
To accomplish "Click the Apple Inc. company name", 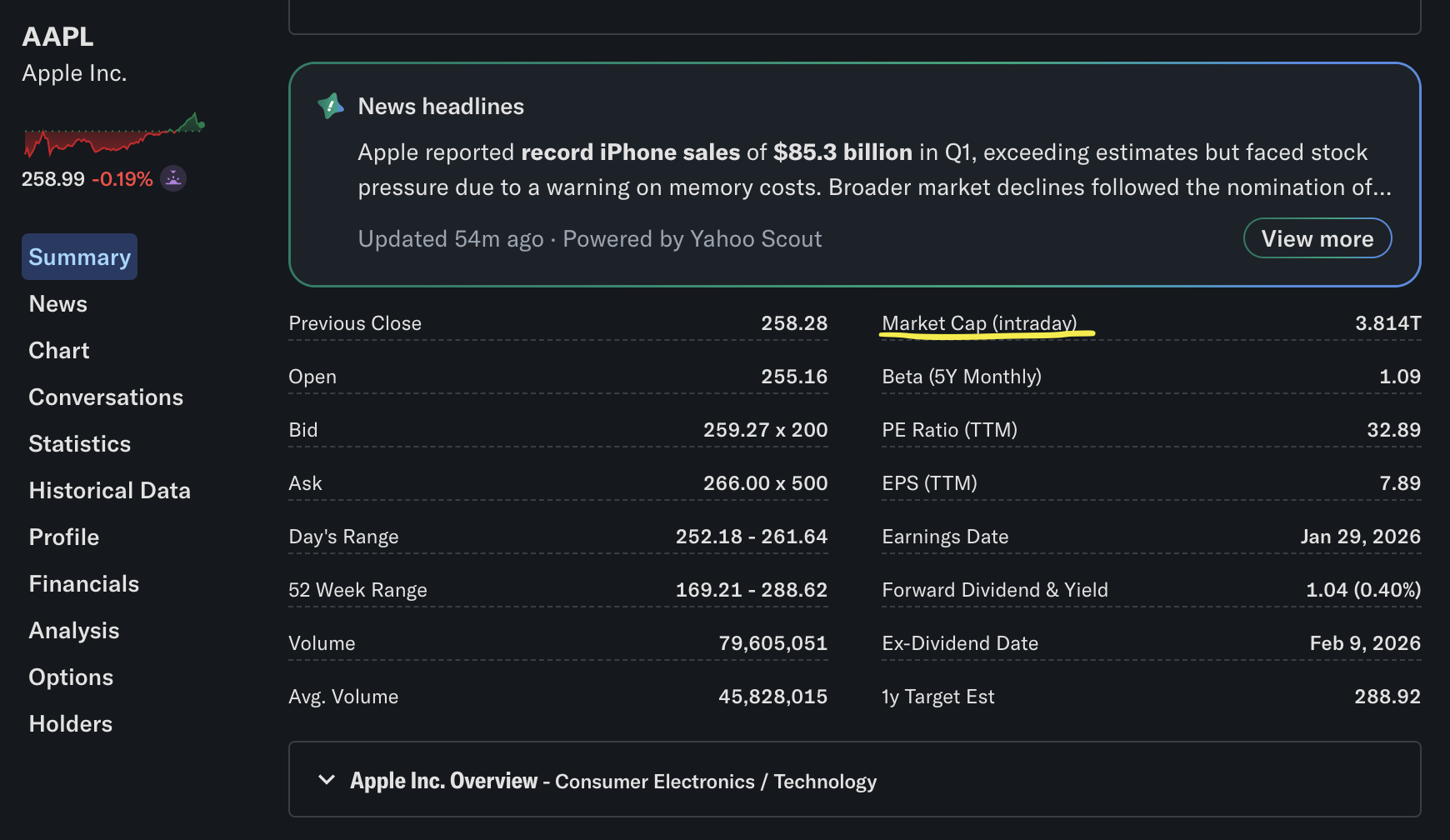I will coord(74,73).
